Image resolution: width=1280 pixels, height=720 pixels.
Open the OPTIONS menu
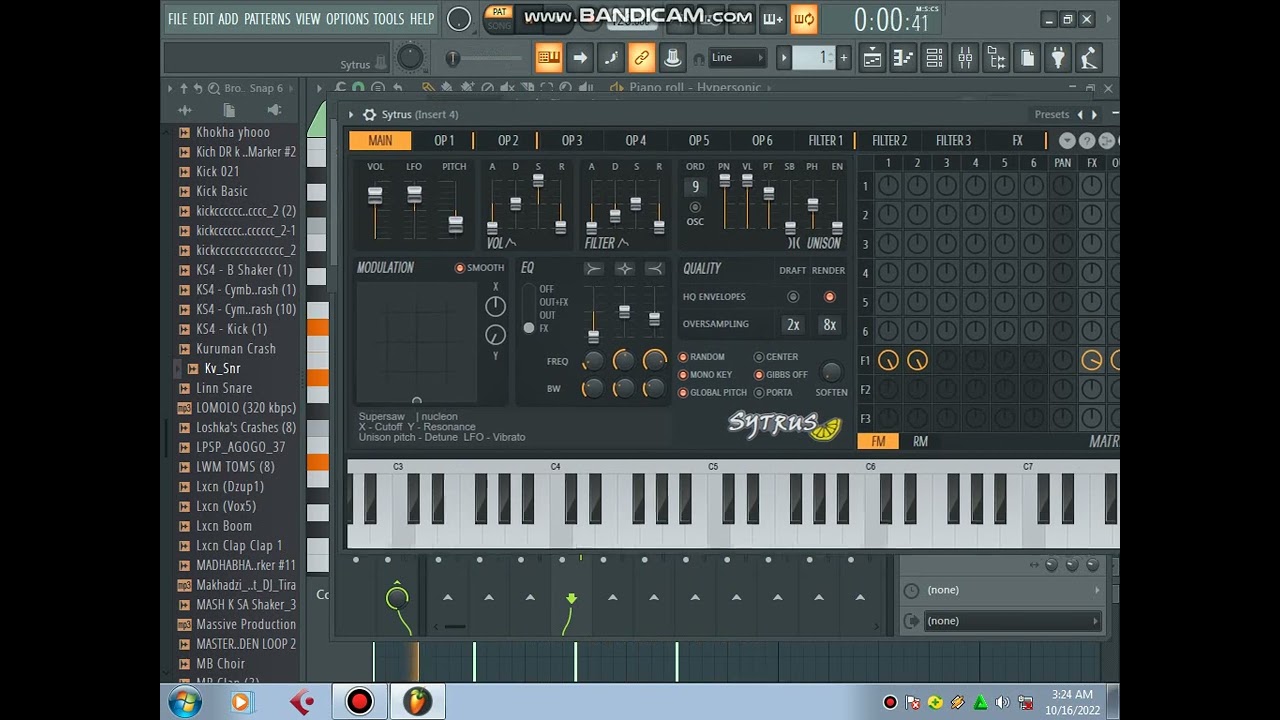pyautogui.click(x=347, y=19)
